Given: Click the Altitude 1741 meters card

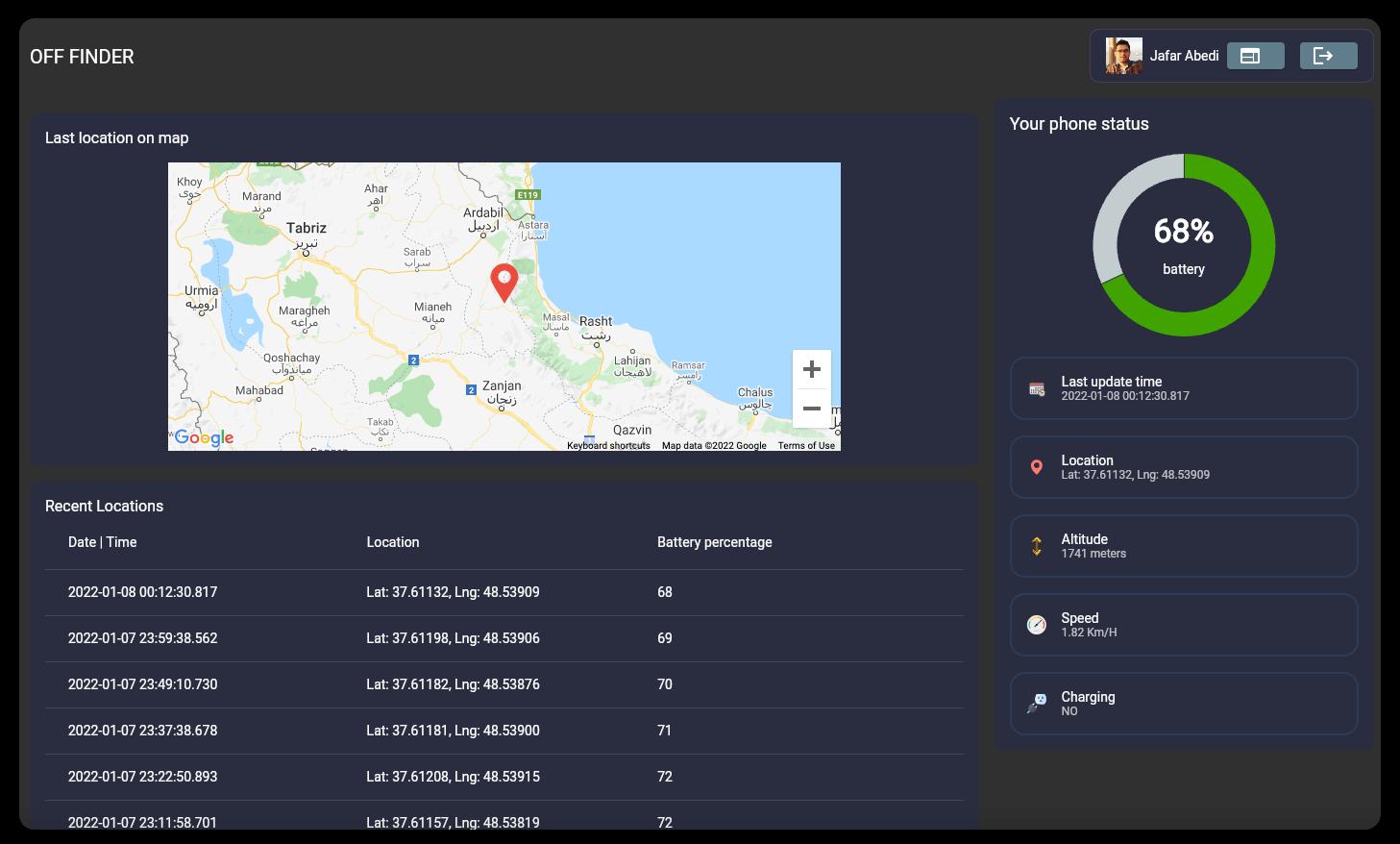Looking at the screenshot, I should 1184,546.
